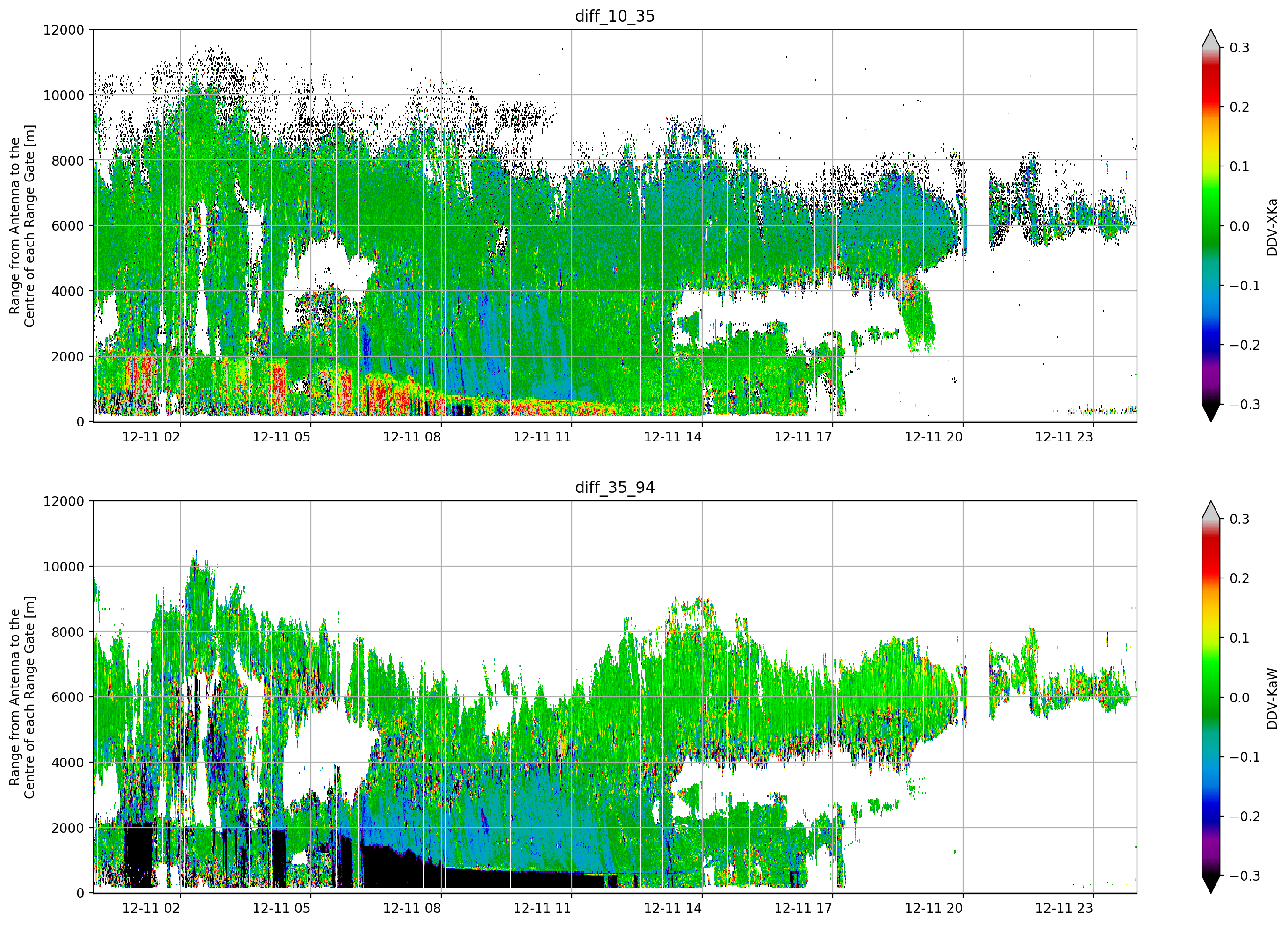This screenshot has width=1288, height=925.
Task: Click the 0.2 tick on DDV-KaW colorbar
Action: tap(1239, 578)
